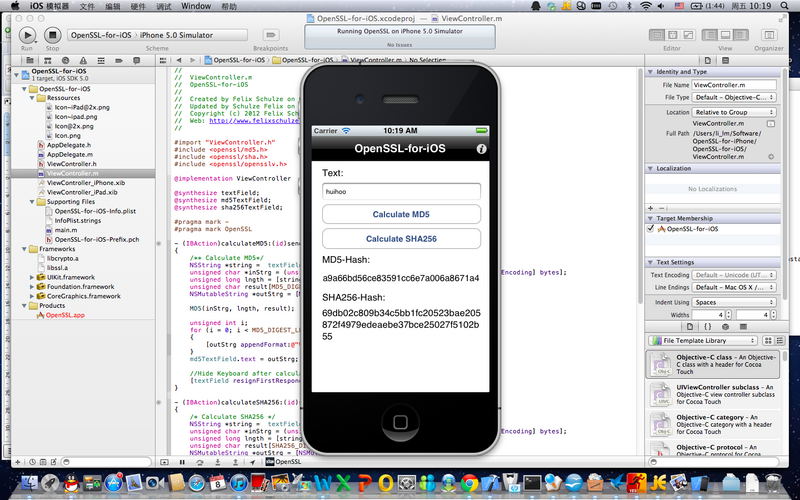
Task: Tap Calculate SHA256 in the simulator
Action: [401, 239]
